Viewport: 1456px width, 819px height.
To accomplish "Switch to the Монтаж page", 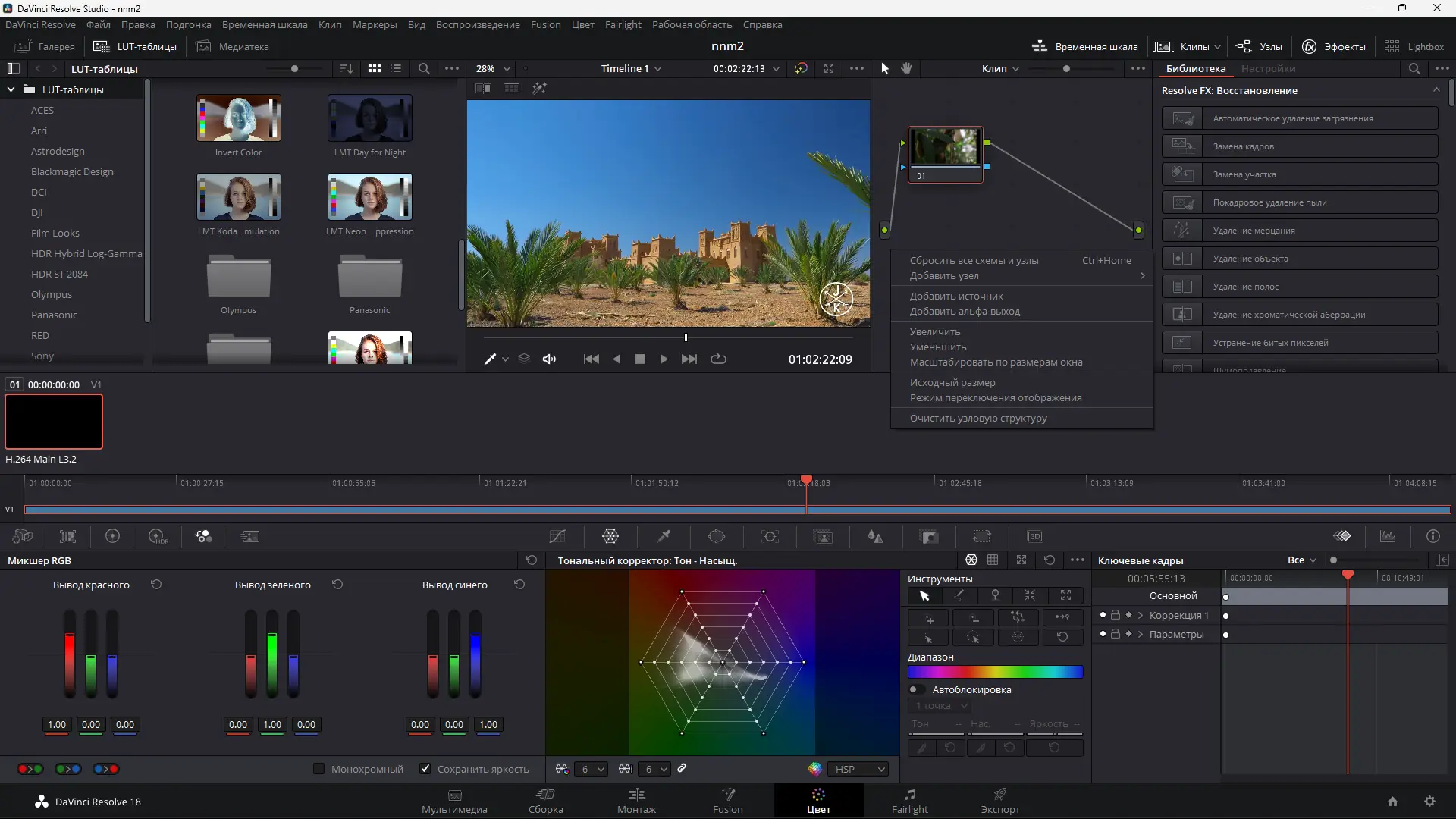I will pos(636,801).
